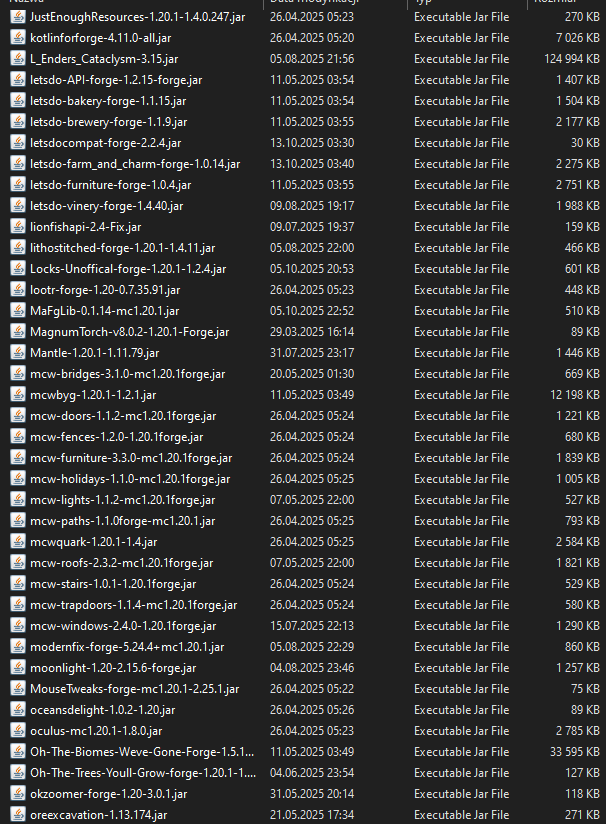Screen dimensions: 606x824
Task: Click the jar icon for letsdo-bakery-forge-1.1.15.jar
Action: [x=18, y=101]
